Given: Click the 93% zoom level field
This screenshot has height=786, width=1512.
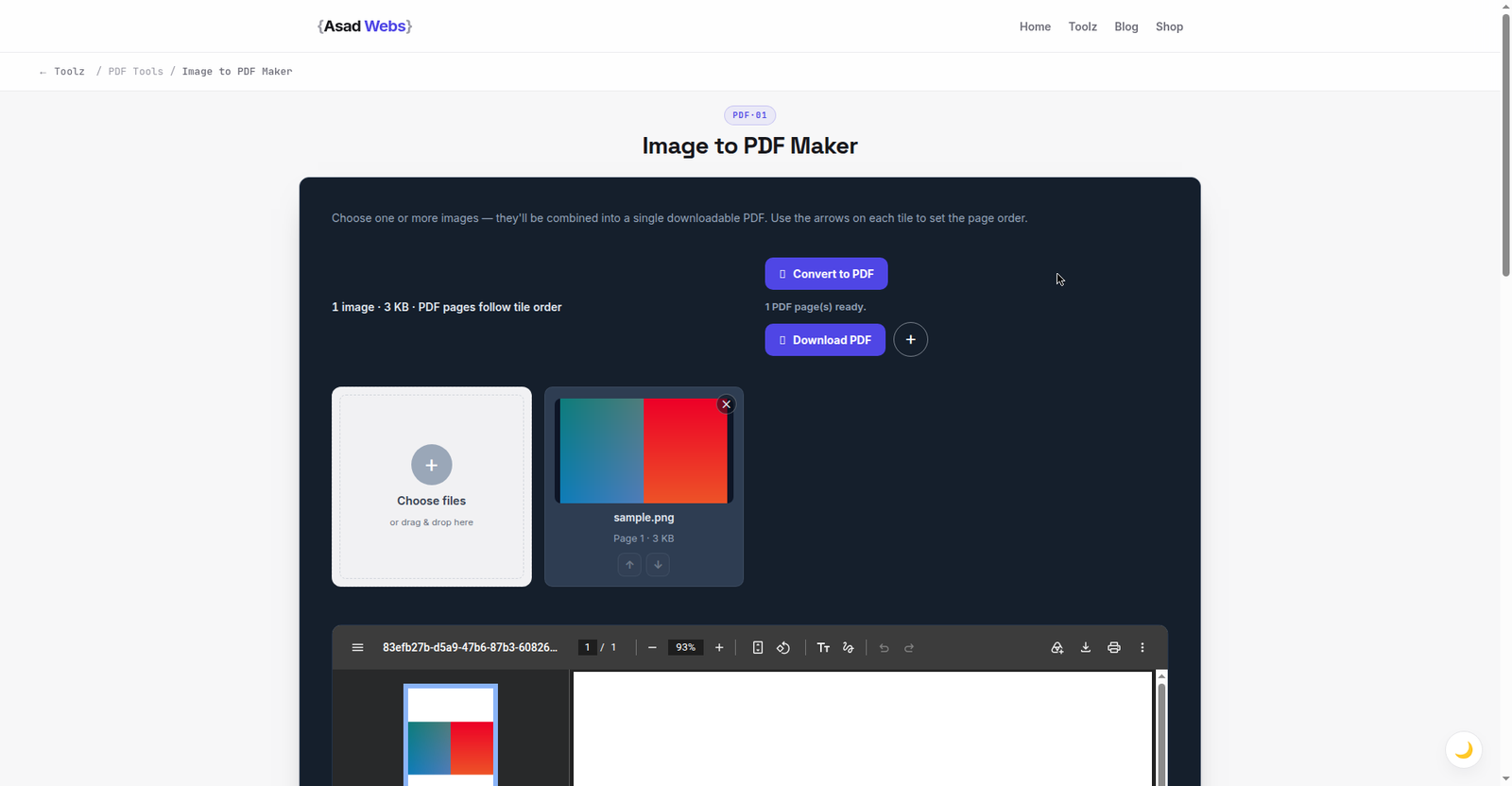Looking at the screenshot, I should 685,647.
